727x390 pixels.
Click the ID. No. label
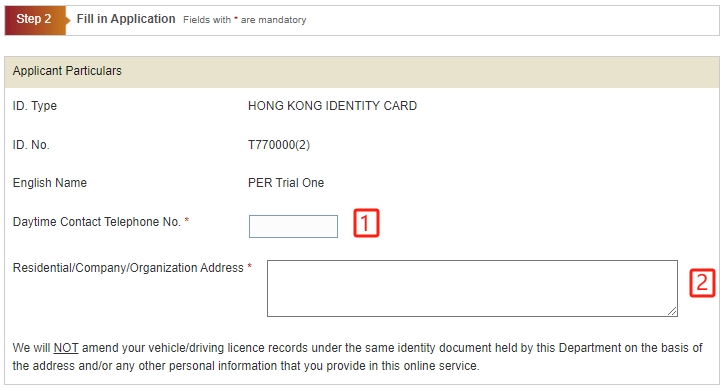coord(31,145)
